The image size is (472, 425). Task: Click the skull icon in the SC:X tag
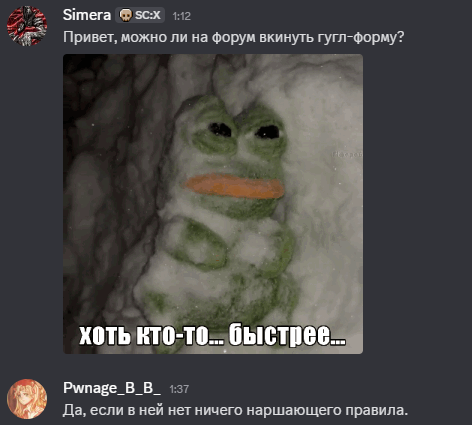pos(126,15)
